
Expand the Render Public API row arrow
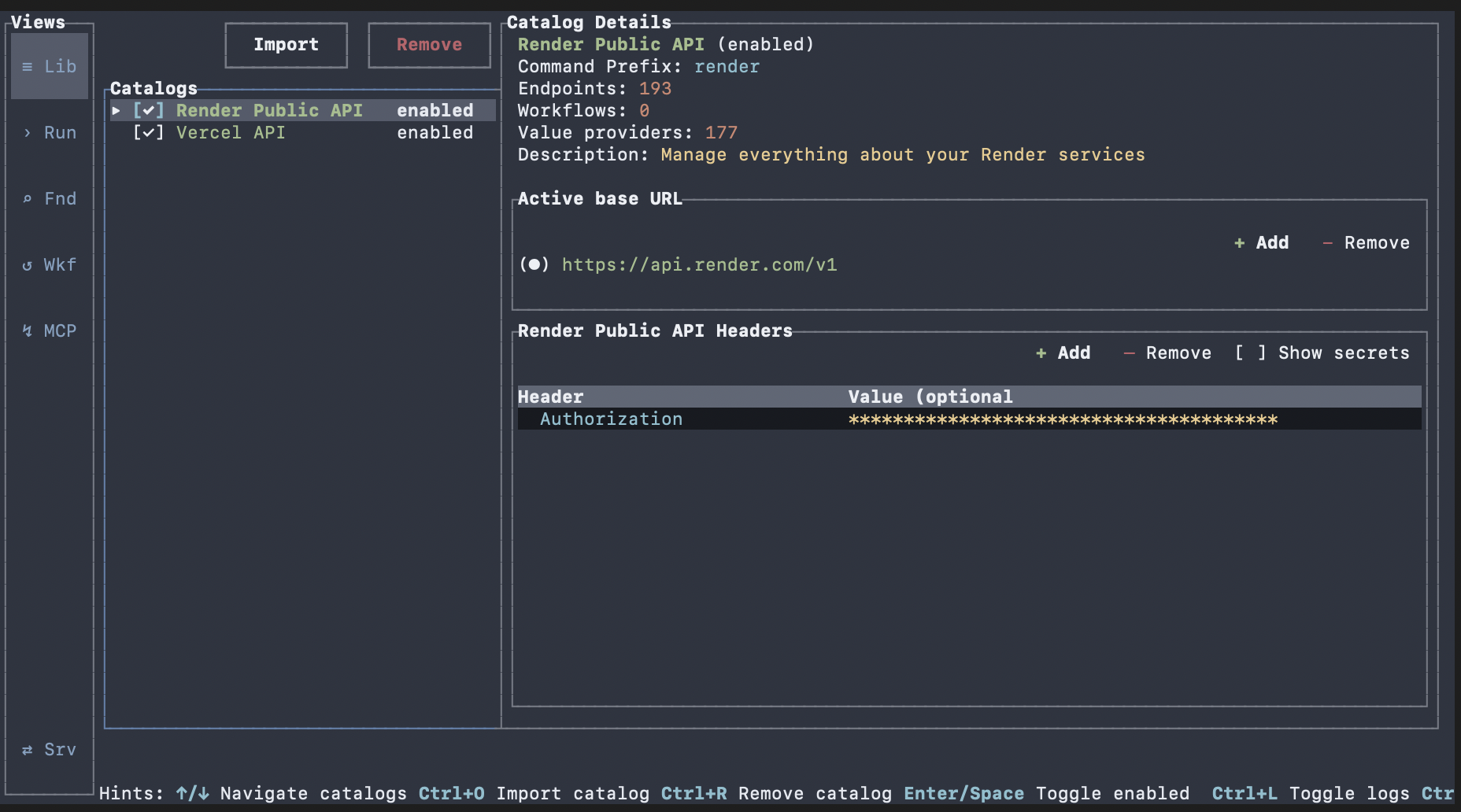pos(117,111)
